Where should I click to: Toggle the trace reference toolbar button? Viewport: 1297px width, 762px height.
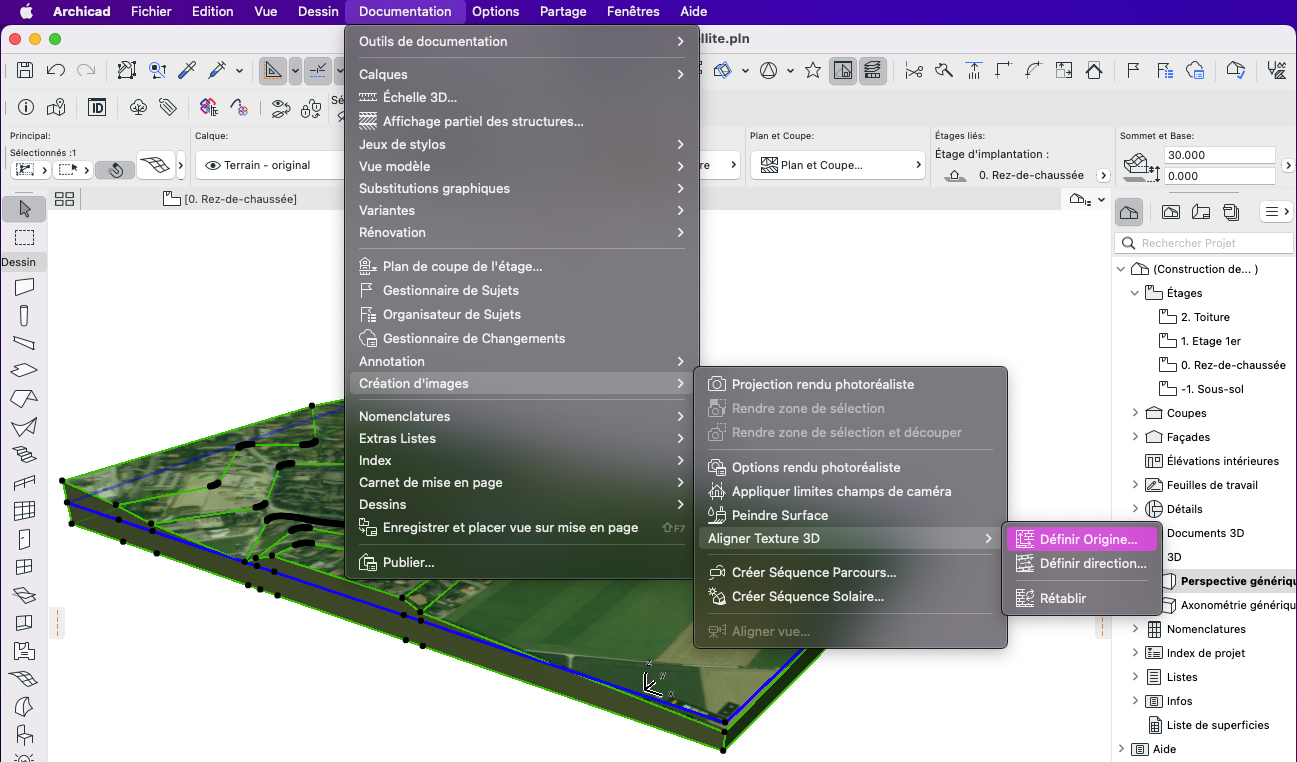tap(843, 71)
